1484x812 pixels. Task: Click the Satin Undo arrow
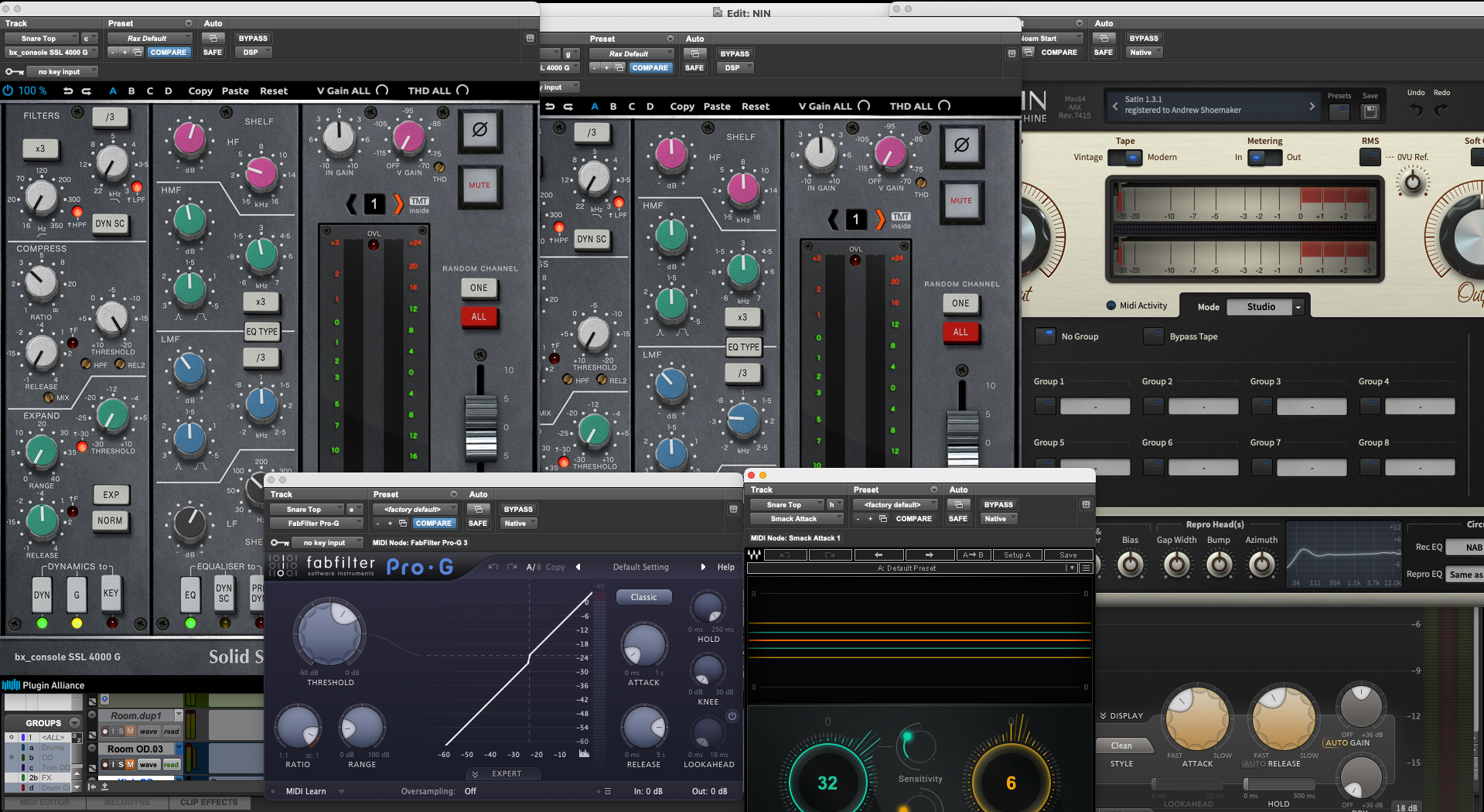pyautogui.click(x=1416, y=109)
